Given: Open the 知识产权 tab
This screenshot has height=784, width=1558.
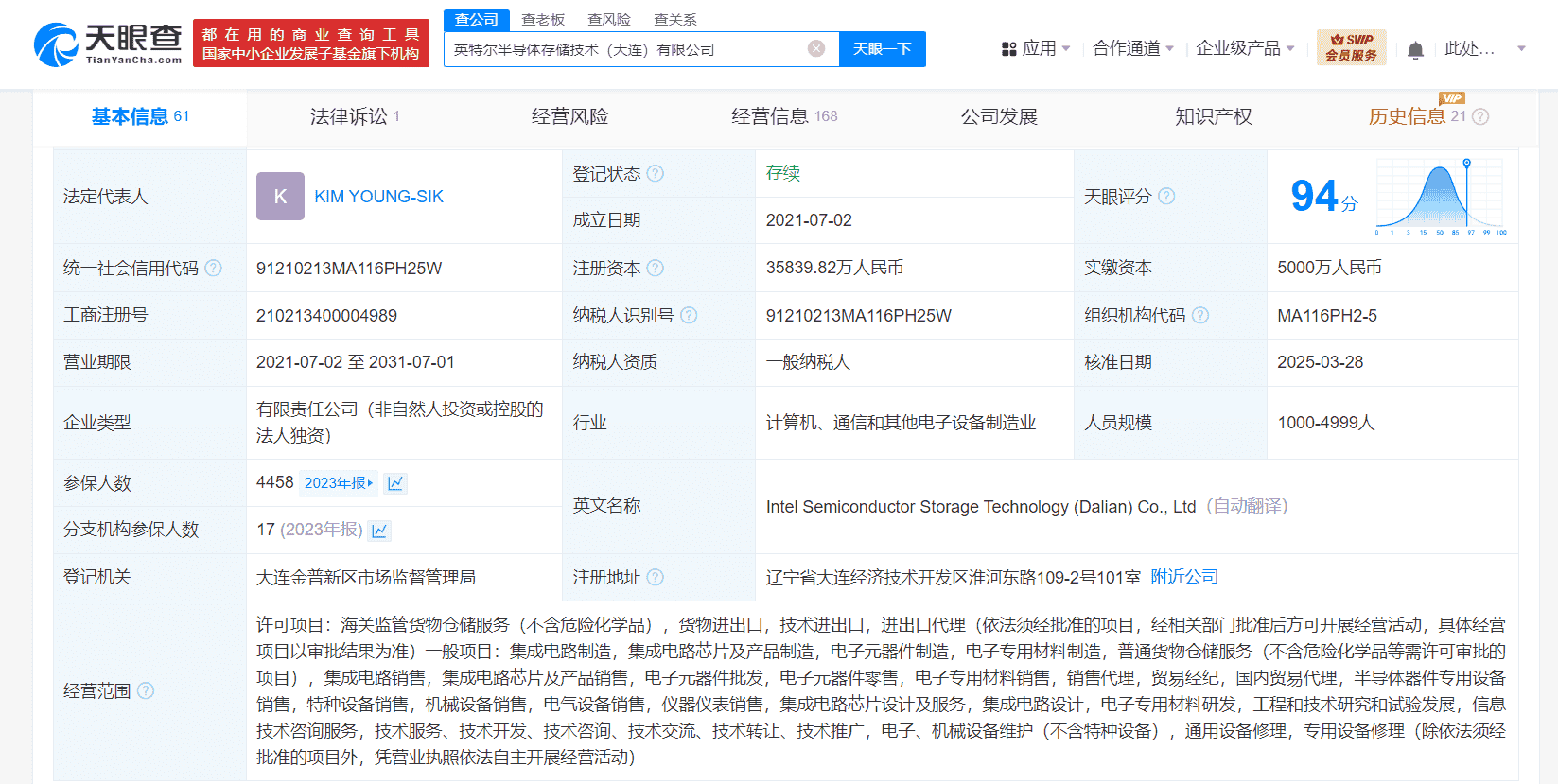Looking at the screenshot, I should 1213,117.
